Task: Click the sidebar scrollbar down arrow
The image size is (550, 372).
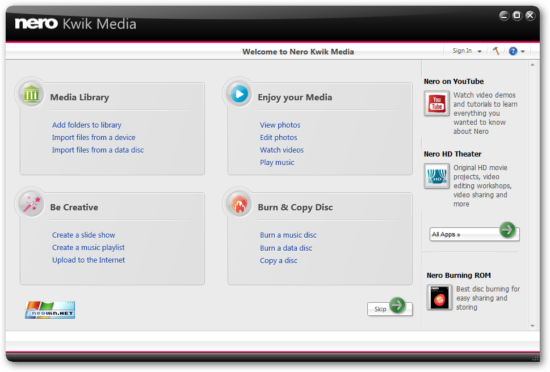Action: tap(532, 326)
